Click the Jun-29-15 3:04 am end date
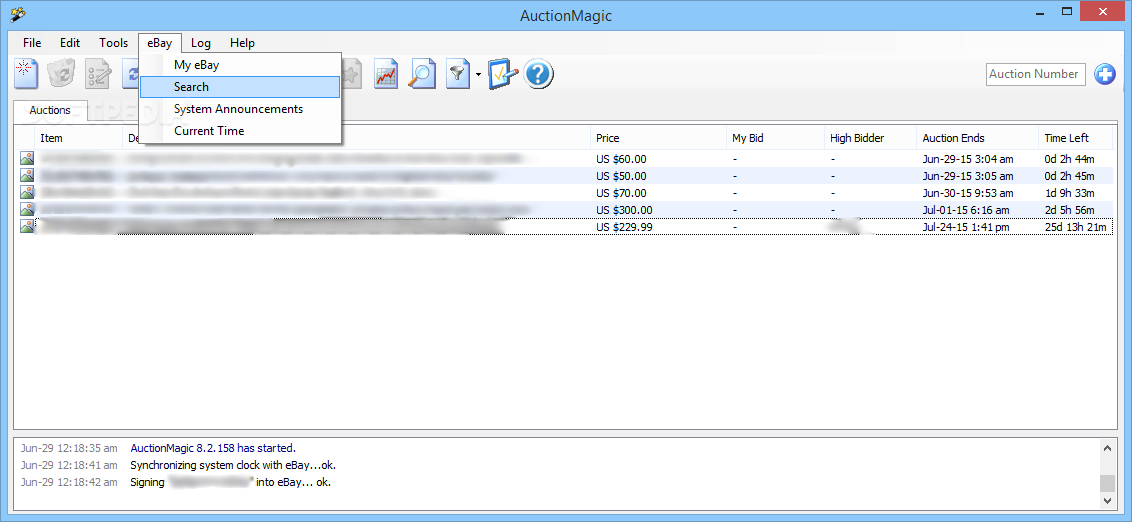 pyautogui.click(x=967, y=159)
